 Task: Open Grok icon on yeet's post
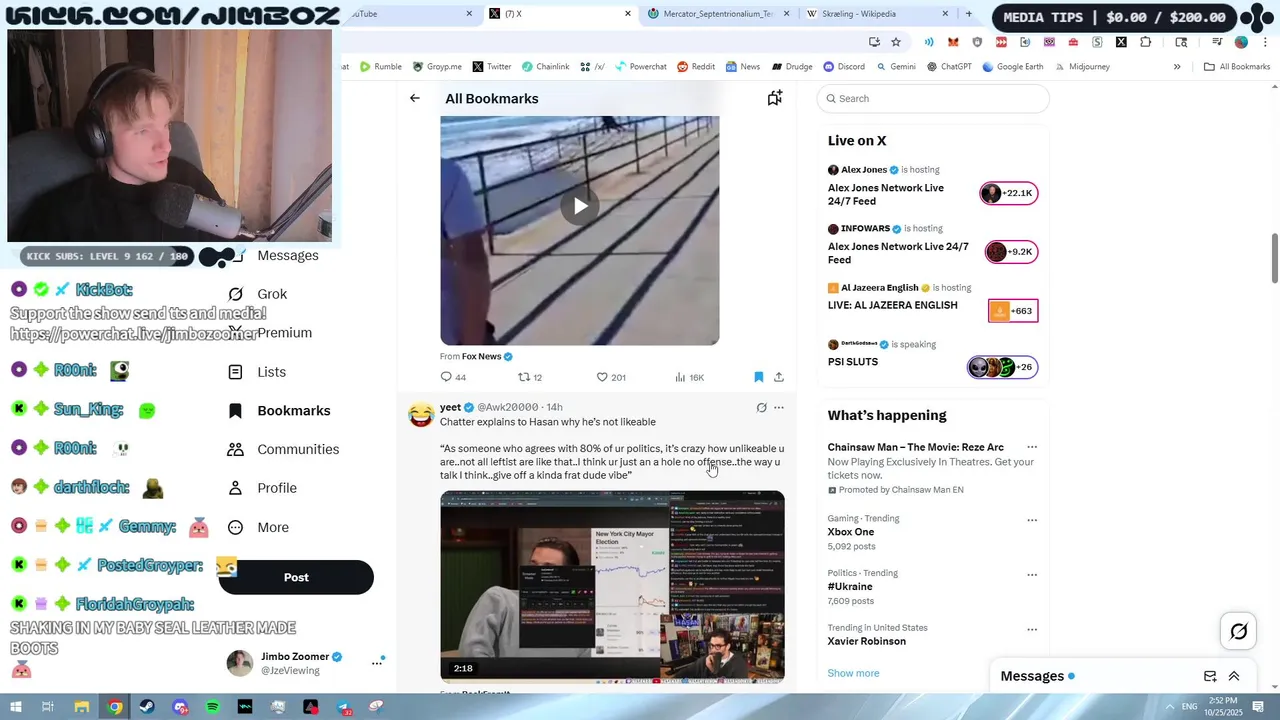761,407
